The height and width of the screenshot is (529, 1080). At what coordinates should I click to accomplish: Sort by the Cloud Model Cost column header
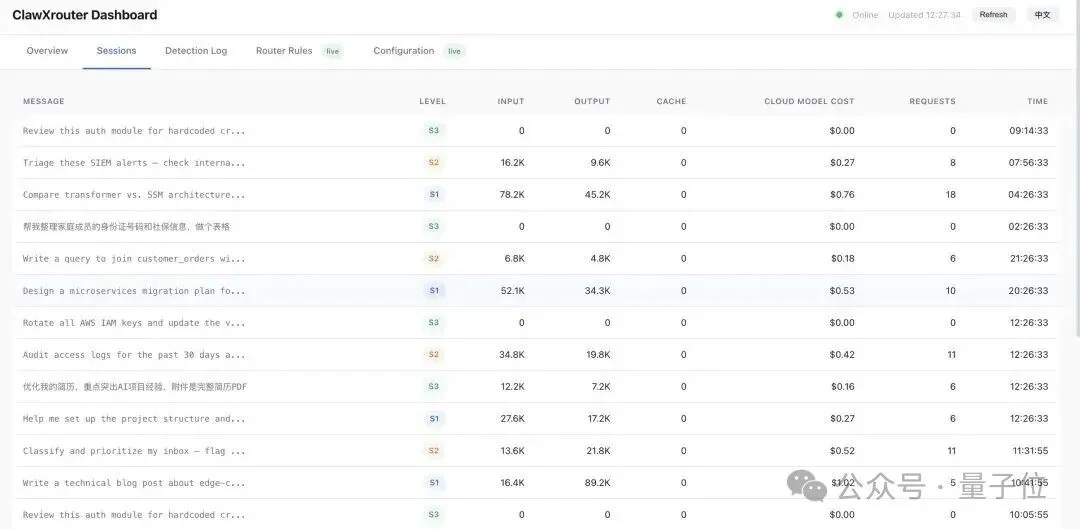click(809, 101)
